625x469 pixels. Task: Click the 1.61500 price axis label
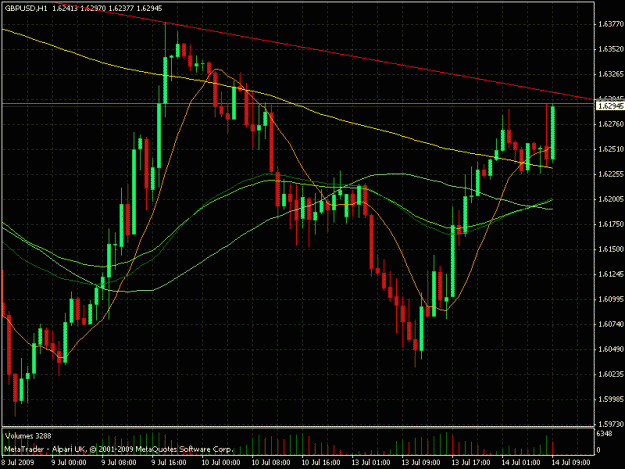(x=611, y=249)
